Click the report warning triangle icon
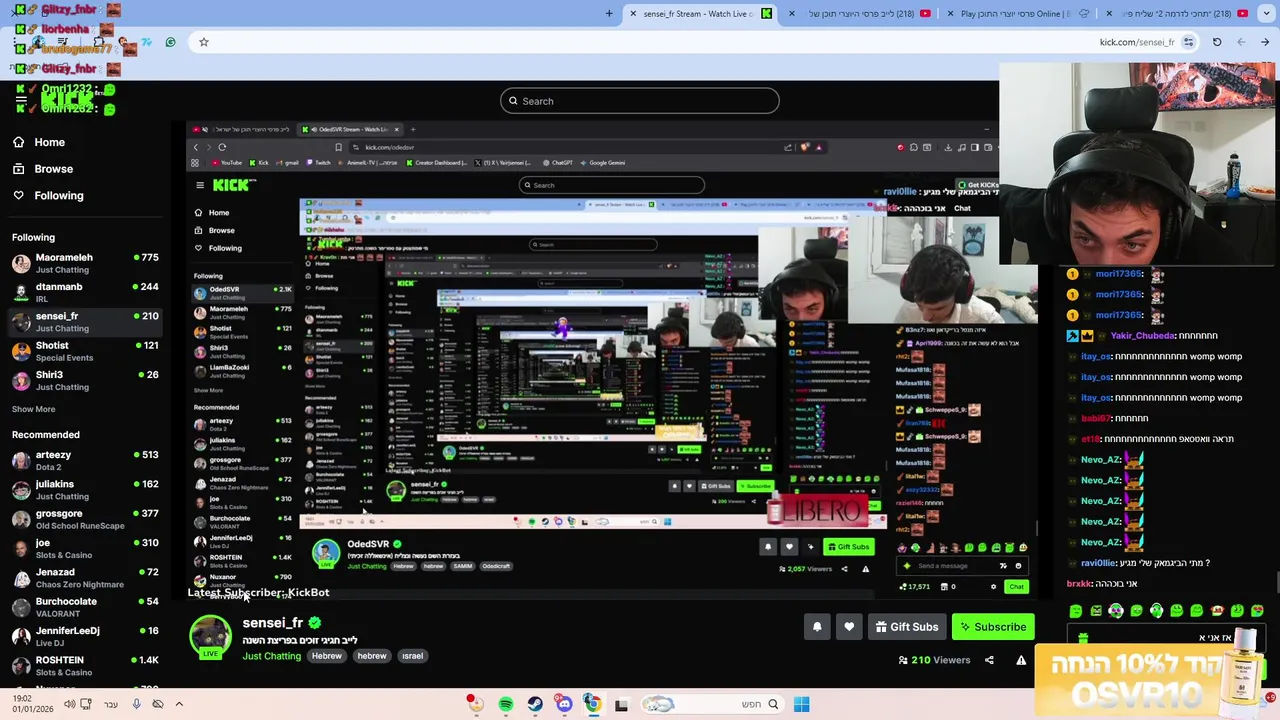Viewport: 1280px width, 720px height. pyautogui.click(x=1021, y=660)
